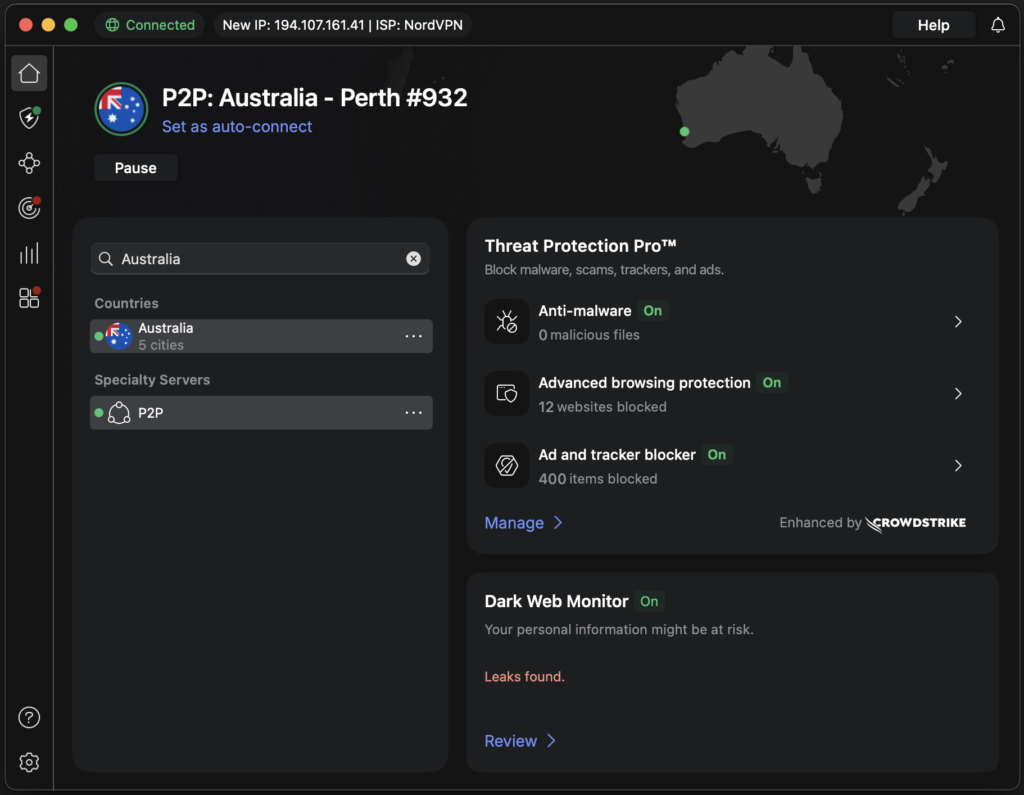Click the Dark Web Monitor heading
The height and width of the screenshot is (795, 1024).
[556, 601]
